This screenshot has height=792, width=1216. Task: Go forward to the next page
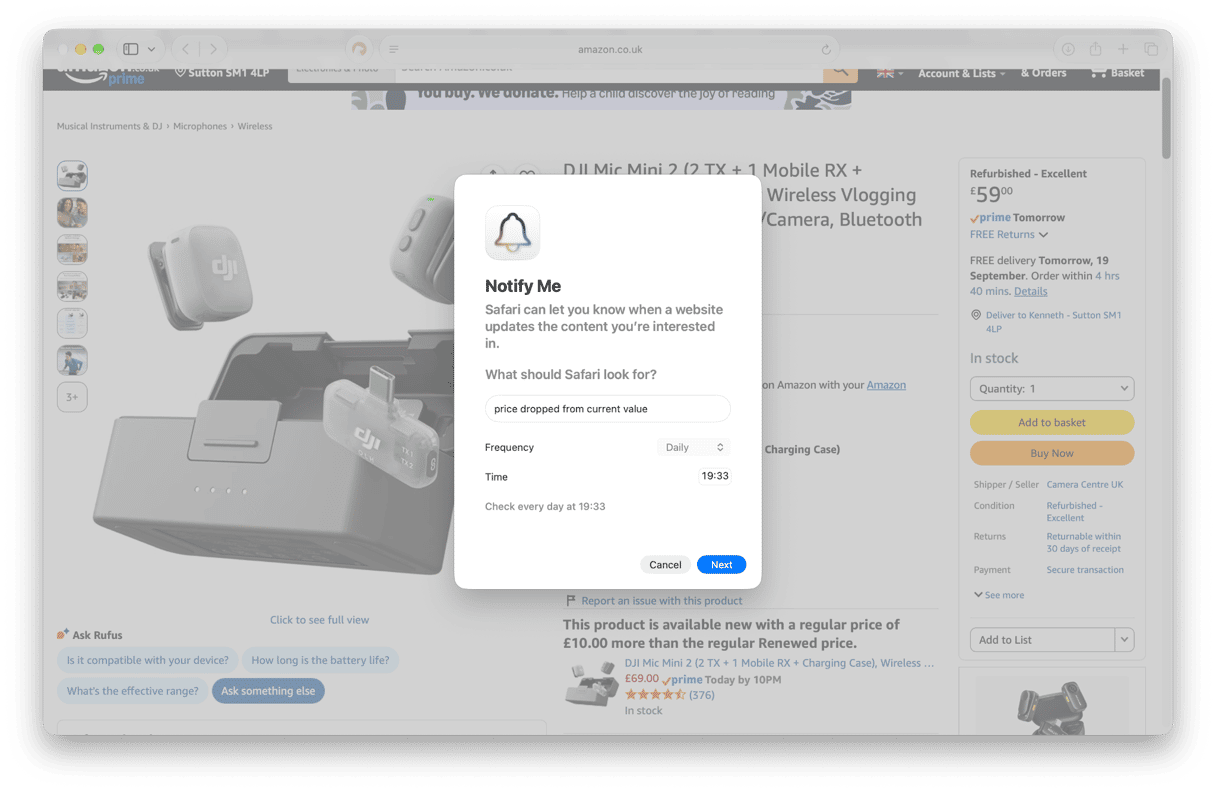[x=213, y=49]
